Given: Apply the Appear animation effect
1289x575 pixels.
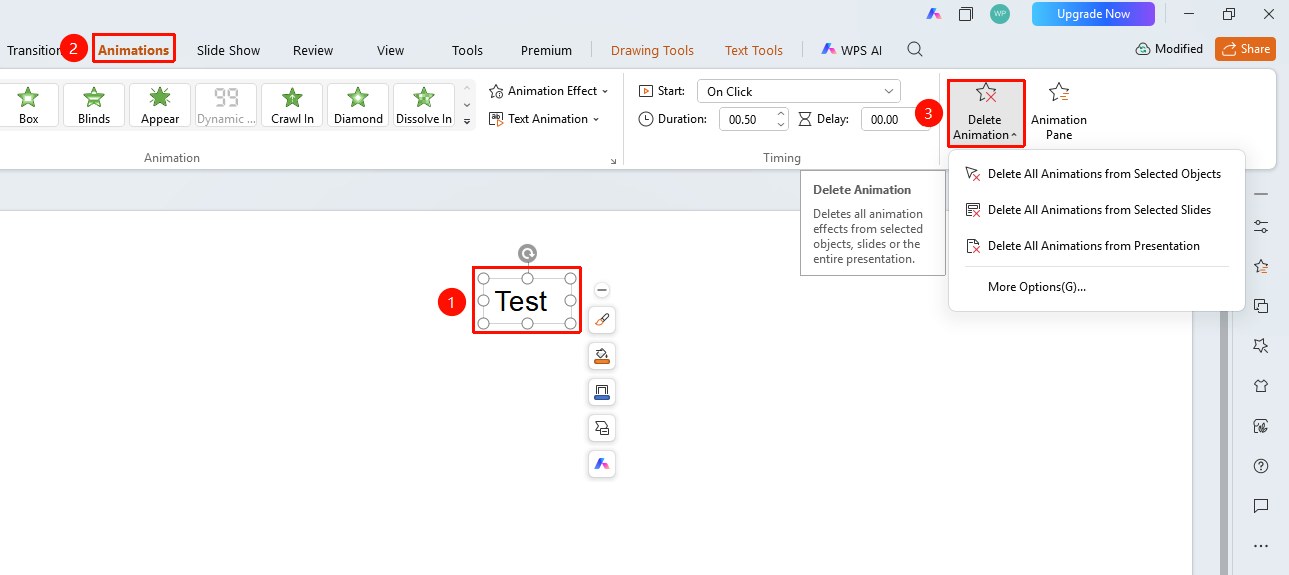Looking at the screenshot, I should tap(160, 105).
